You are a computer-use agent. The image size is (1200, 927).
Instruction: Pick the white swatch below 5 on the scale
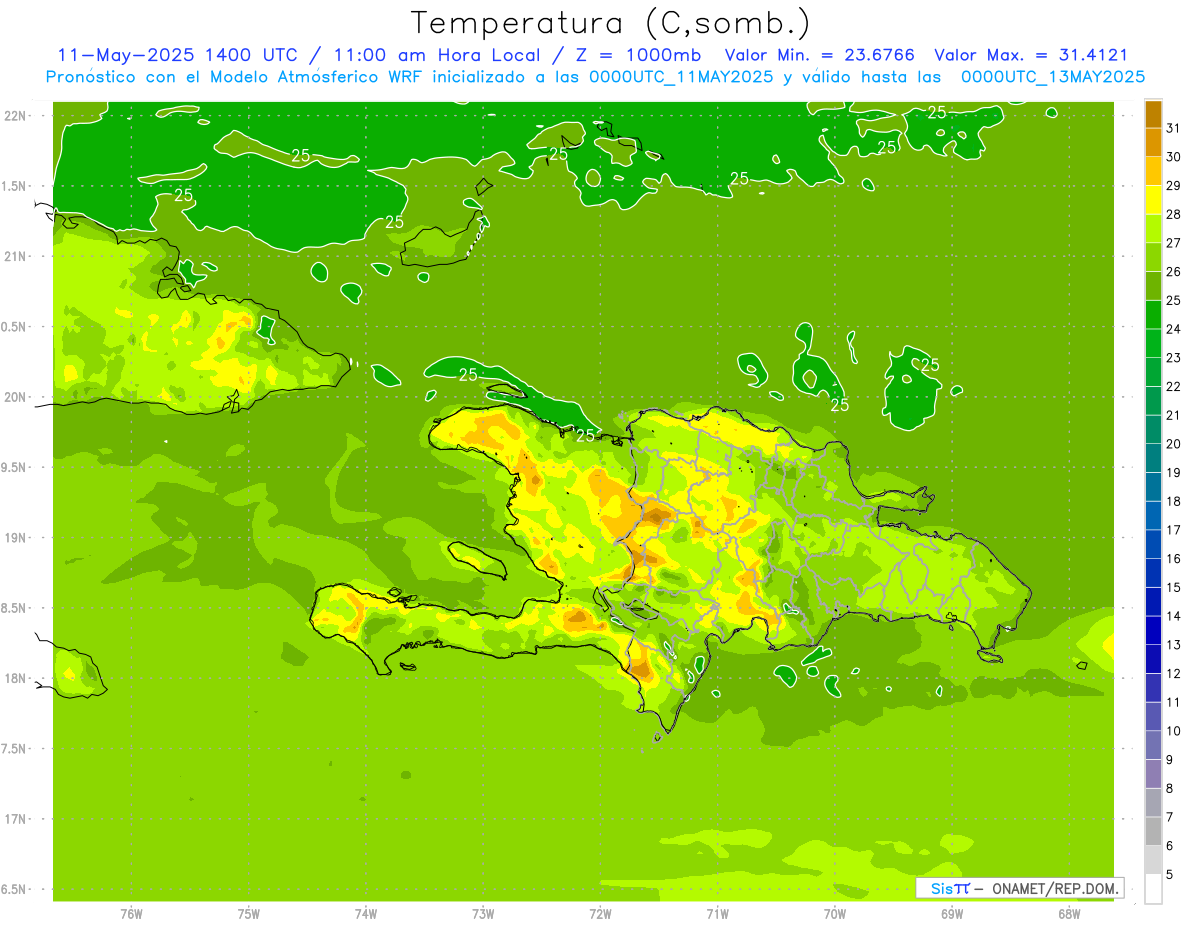click(1153, 889)
